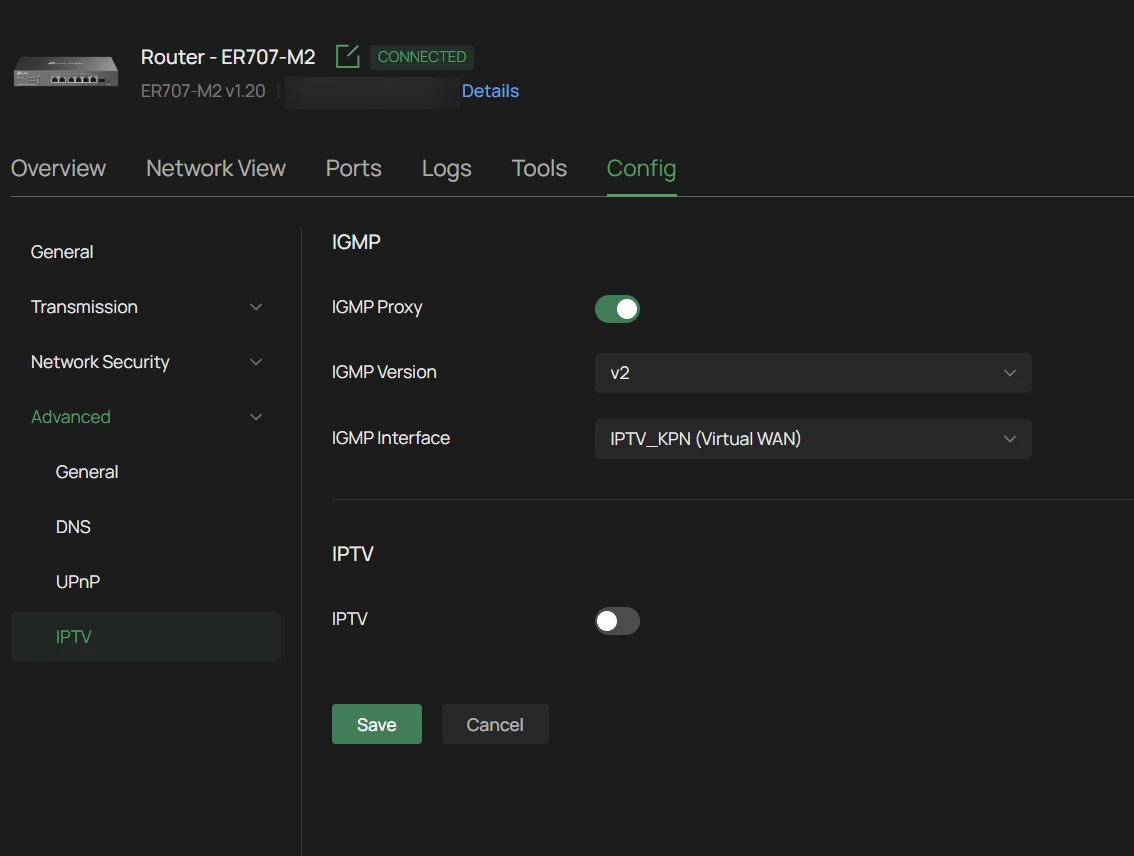The image size is (1134, 856).
Task: Select the Config tab
Action: [x=641, y=168]
